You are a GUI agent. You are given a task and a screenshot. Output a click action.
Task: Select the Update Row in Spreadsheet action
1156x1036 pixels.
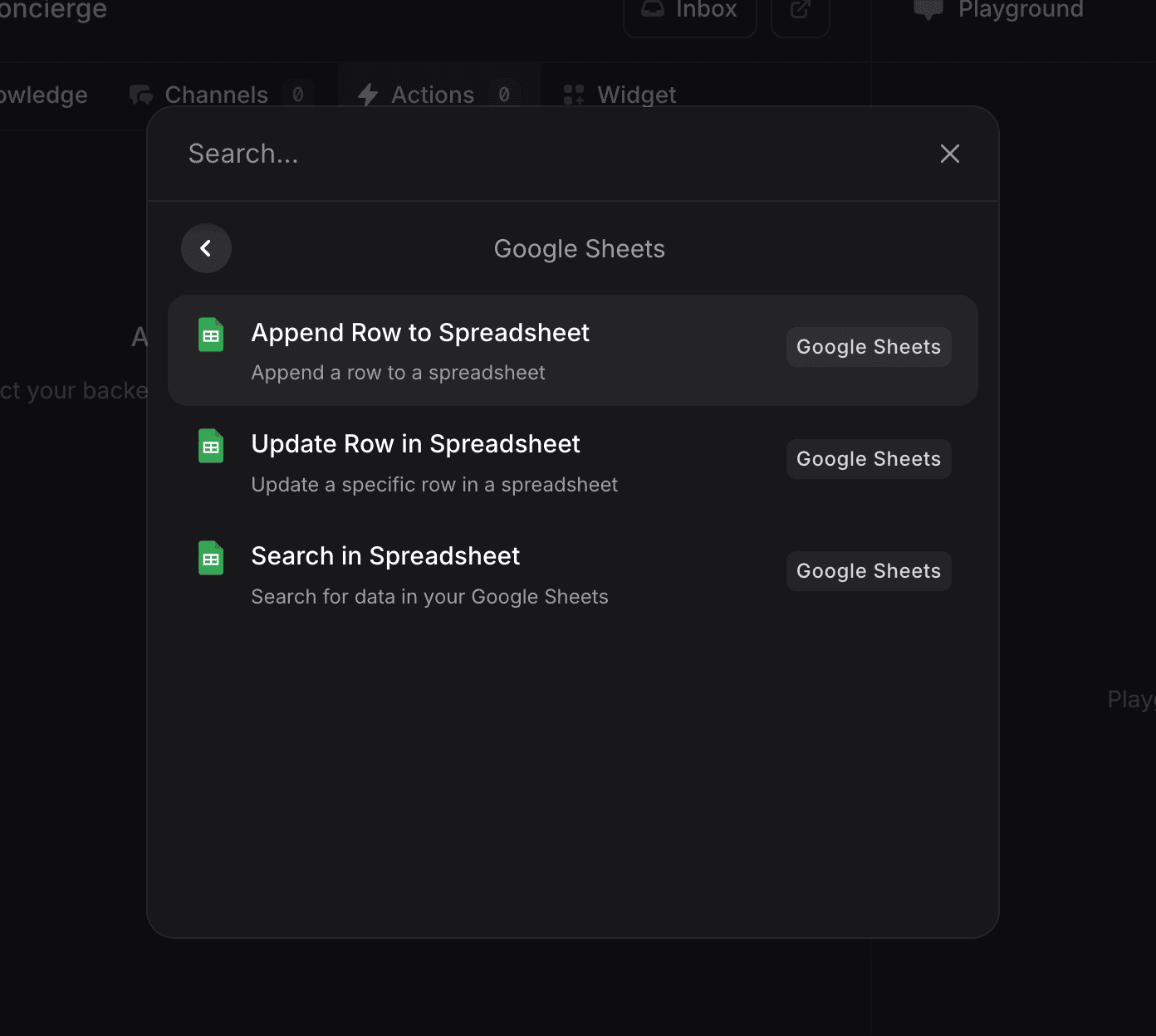[415, 443]
